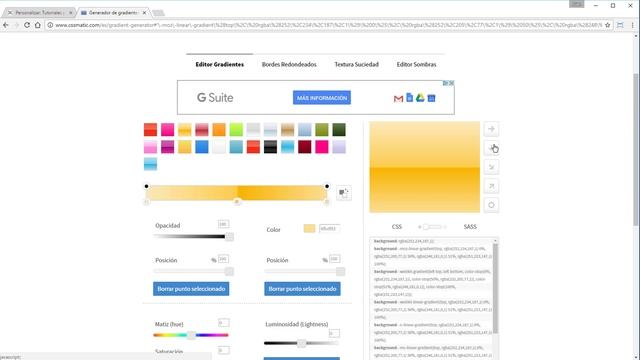Click MÁS INFORMACIÓN ad button
Viewport: 640px width, 360px height.
click(x=322, y=98)
